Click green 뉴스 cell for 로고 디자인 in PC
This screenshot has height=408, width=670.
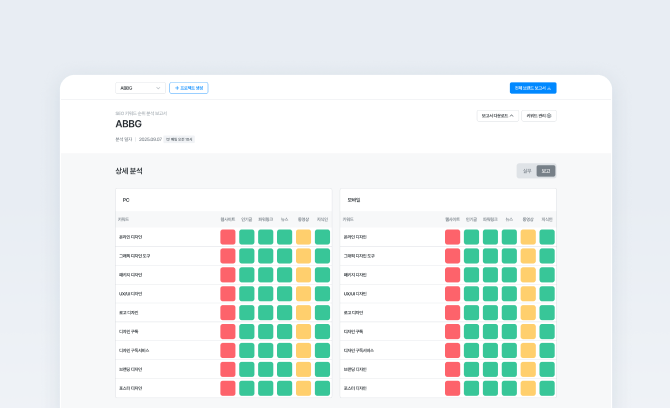click(x=285, y=313)
